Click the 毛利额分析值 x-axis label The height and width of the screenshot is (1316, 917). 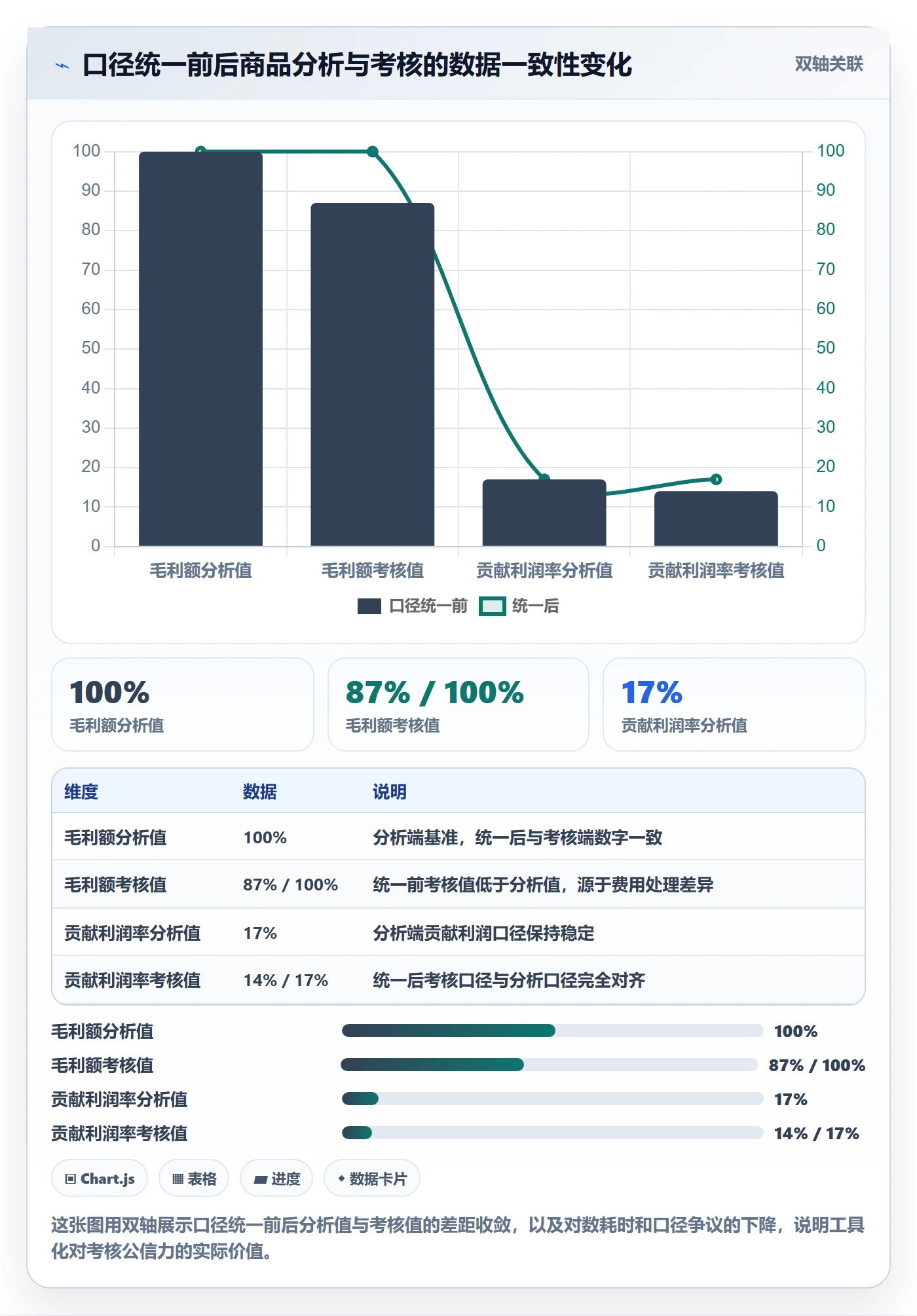click(200, 571)
